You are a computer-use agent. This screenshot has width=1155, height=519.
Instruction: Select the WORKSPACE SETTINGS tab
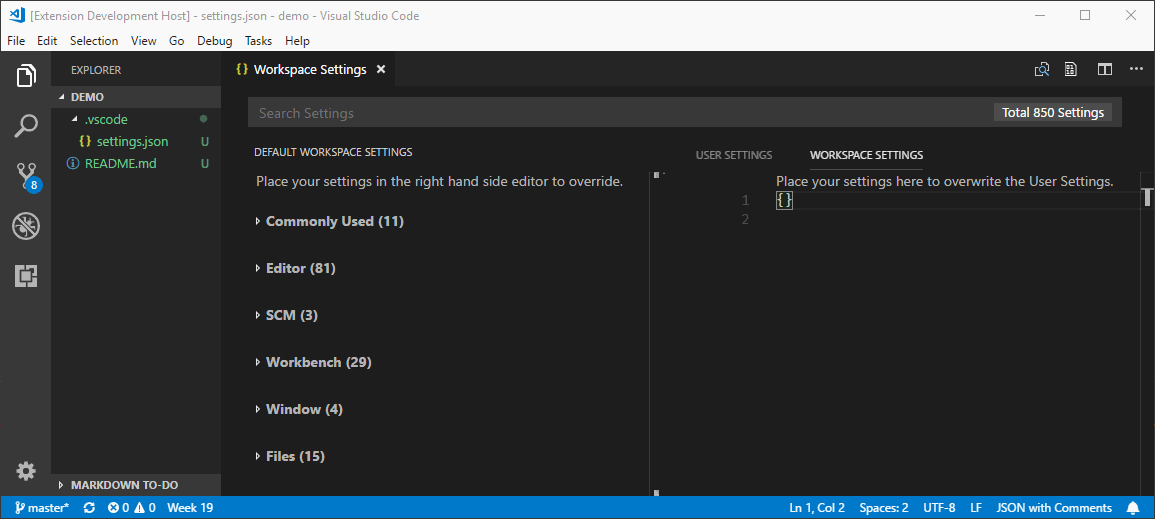866,155
